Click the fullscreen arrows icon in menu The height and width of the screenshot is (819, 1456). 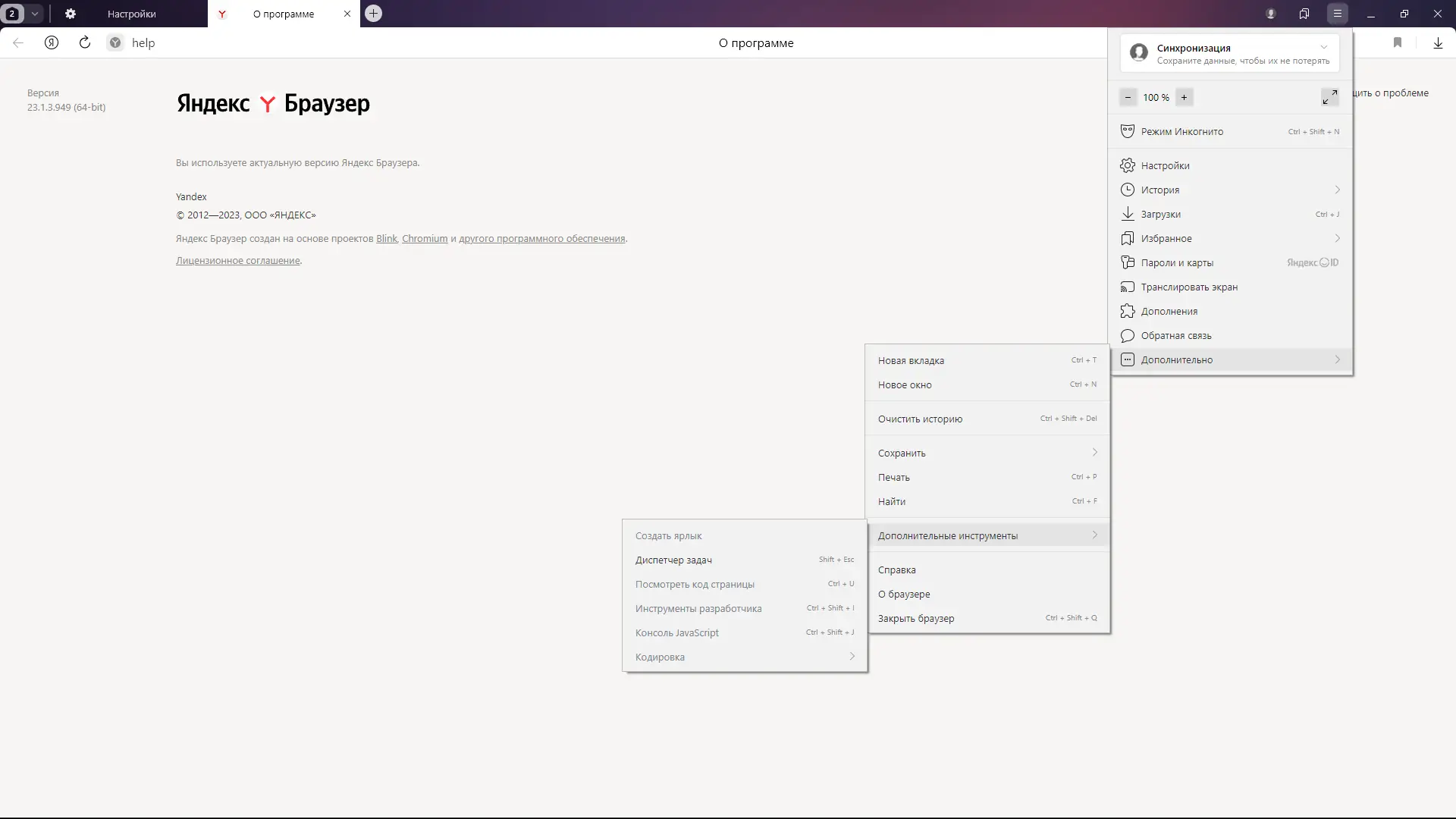point(1329,97)
